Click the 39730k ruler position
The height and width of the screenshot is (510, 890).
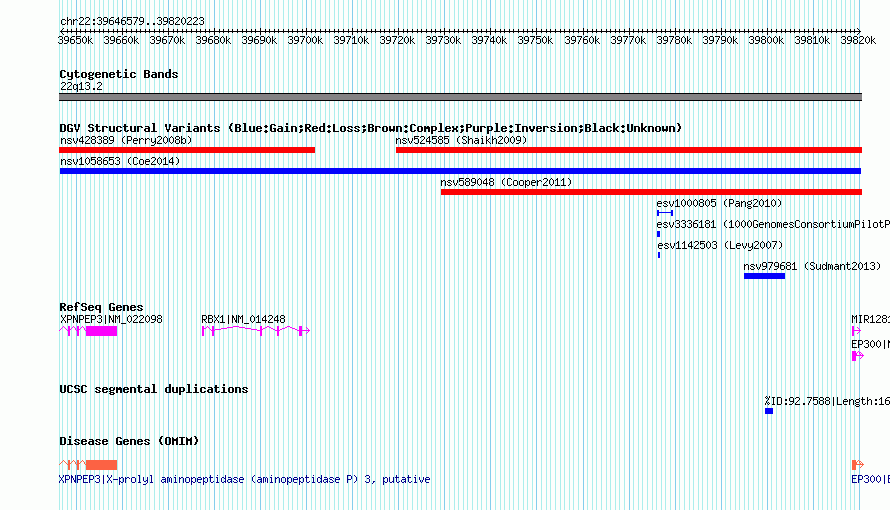pos(443,40)
